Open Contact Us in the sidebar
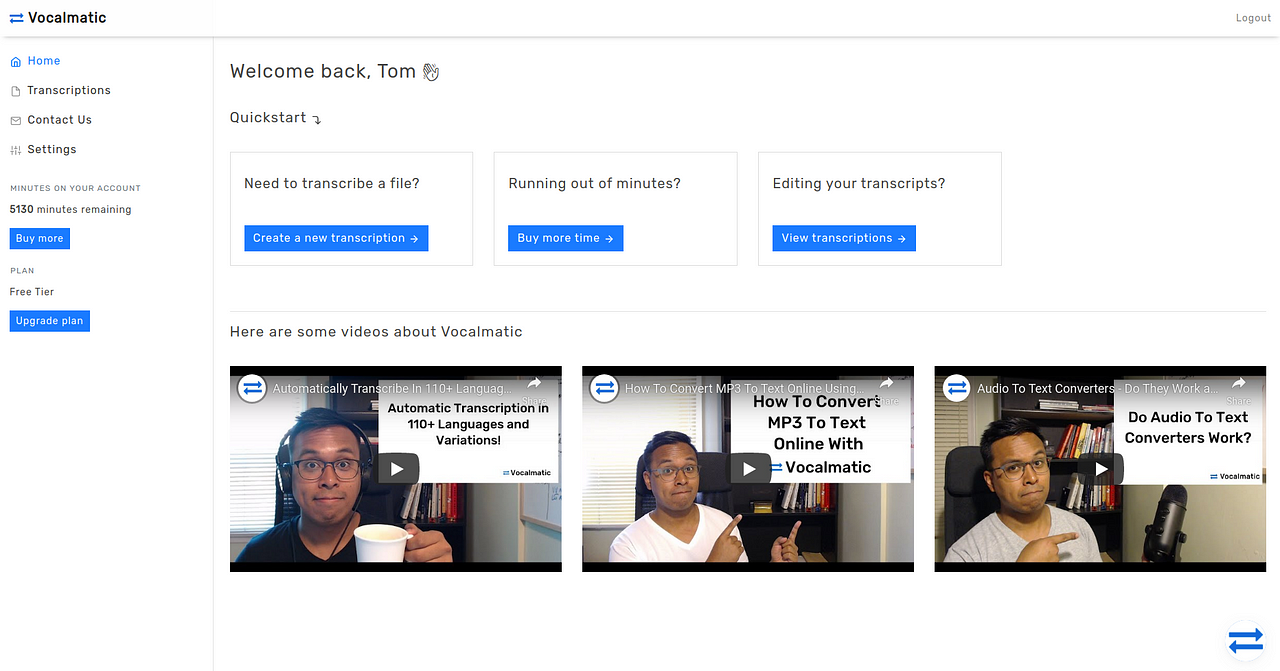Screen dimensions: 1280x671 [60, 120]
